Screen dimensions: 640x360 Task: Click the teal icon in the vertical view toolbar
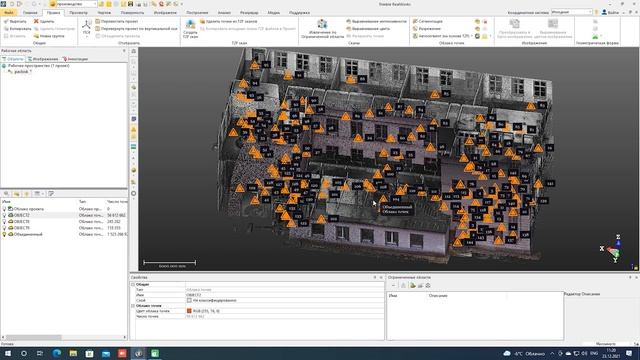(133, 146)
